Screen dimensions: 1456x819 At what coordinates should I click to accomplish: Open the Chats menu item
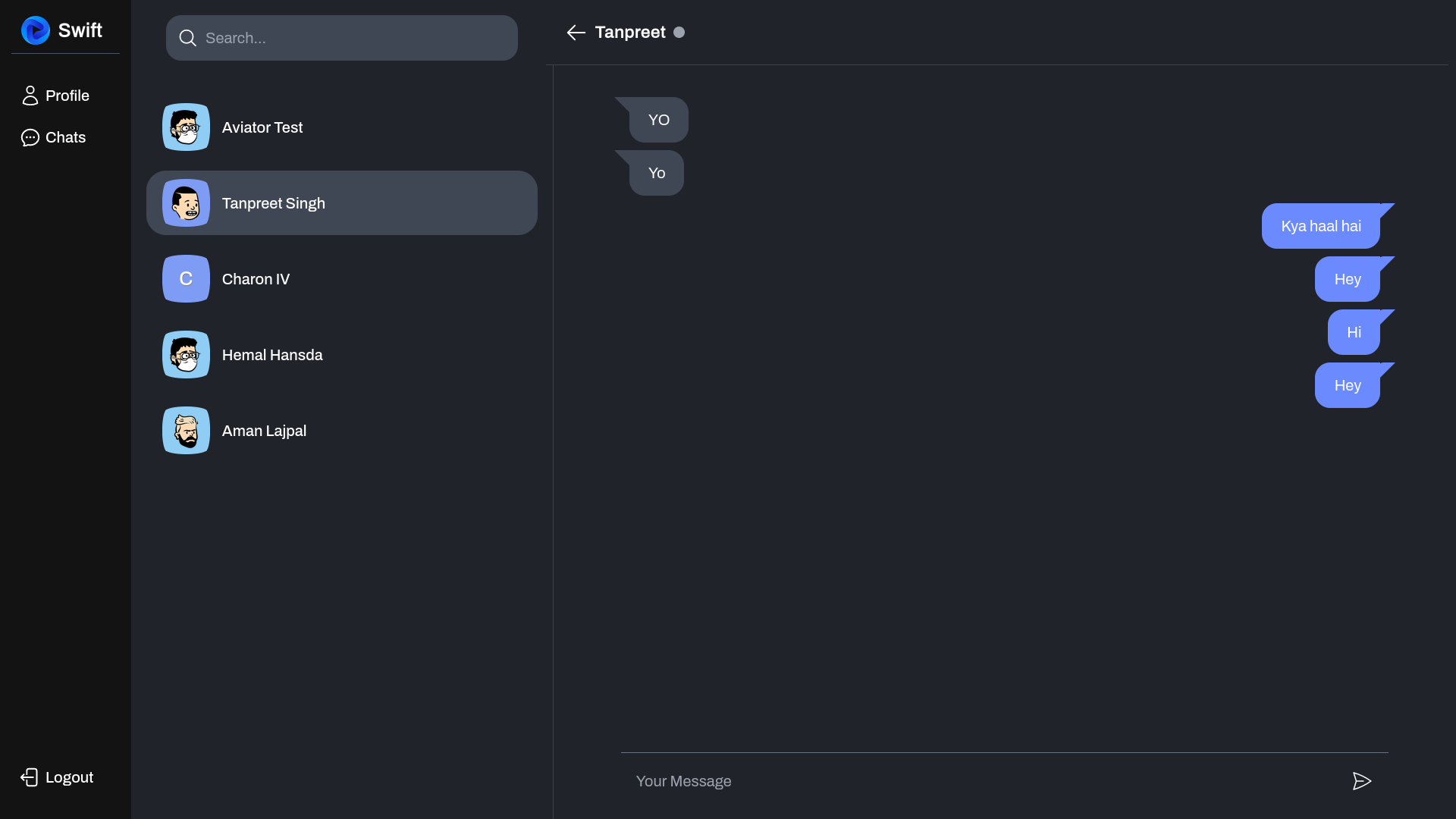pyautogui.click(x=65, y=137)
